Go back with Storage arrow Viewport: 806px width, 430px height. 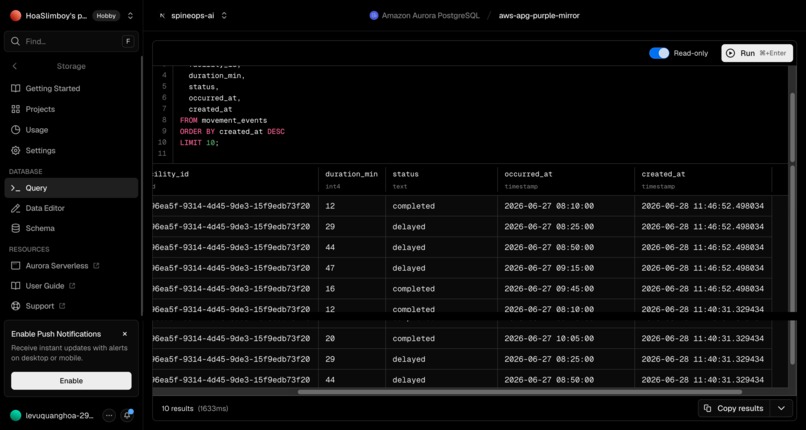(x=14, y=66)
